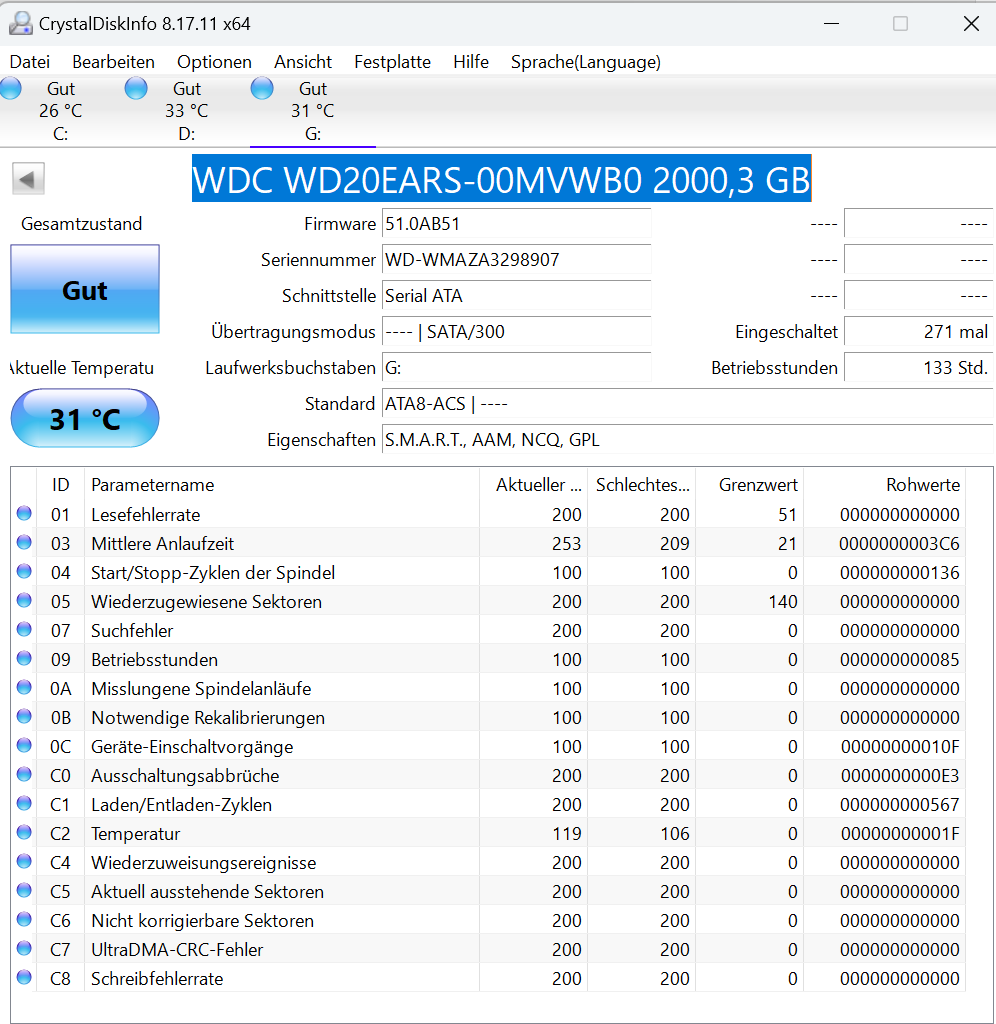Select drive C: health status orb
This screenshot has height=1024, width=996.
(x=10, y=88)
